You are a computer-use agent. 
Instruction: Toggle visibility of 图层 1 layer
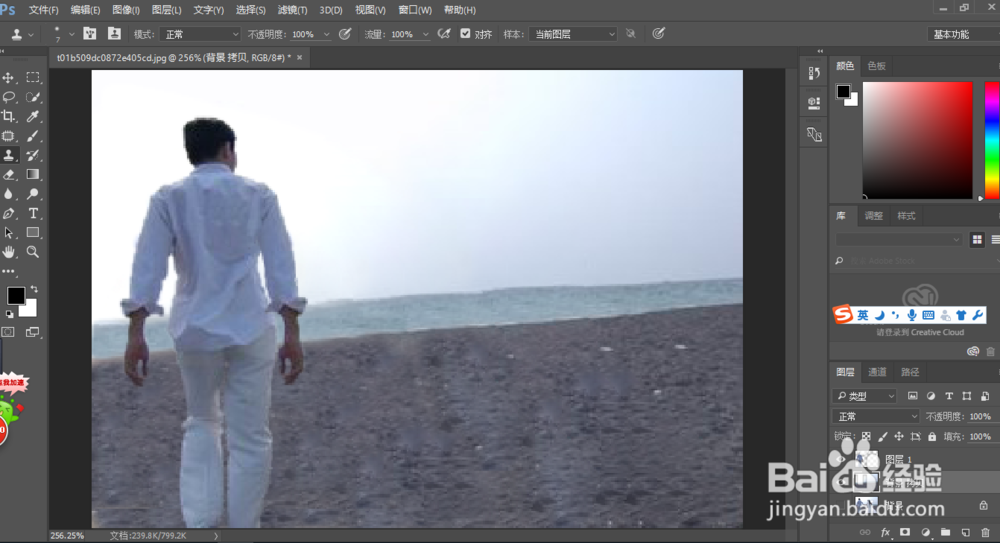841,459
